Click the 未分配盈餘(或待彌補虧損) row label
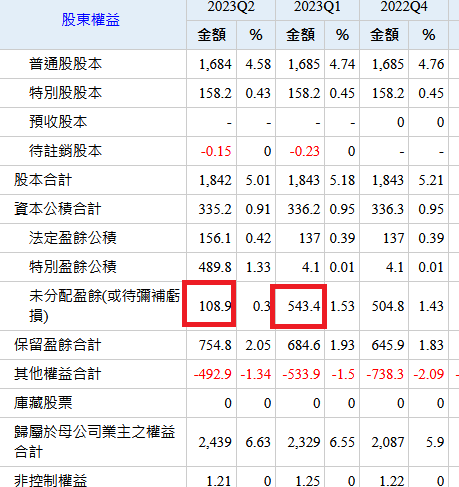 pos(104,306)
